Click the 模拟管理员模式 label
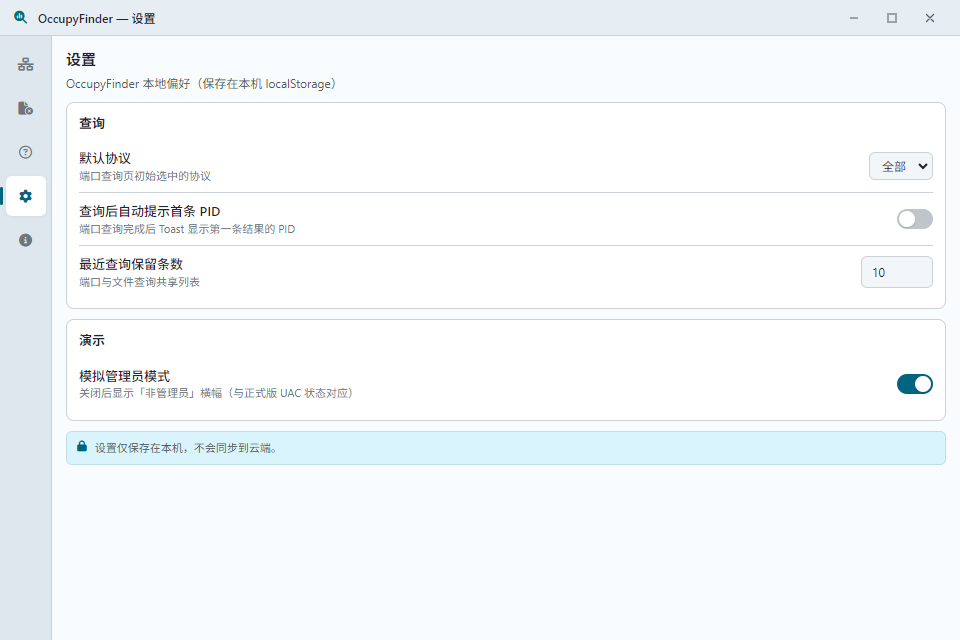The height and width of the screenshot is (640, 960). (x=124, y=376)
